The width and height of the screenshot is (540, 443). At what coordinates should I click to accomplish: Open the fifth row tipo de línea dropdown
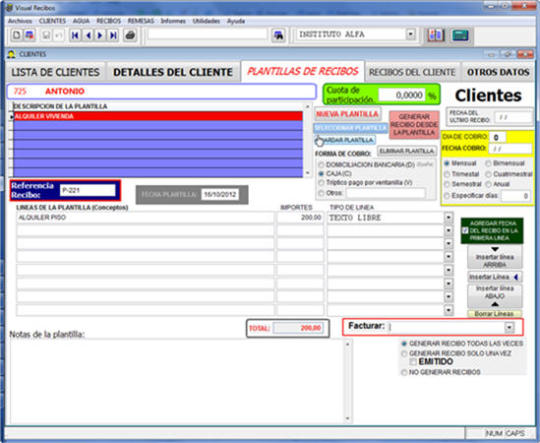pyautogui.click(x=448, y=270)
